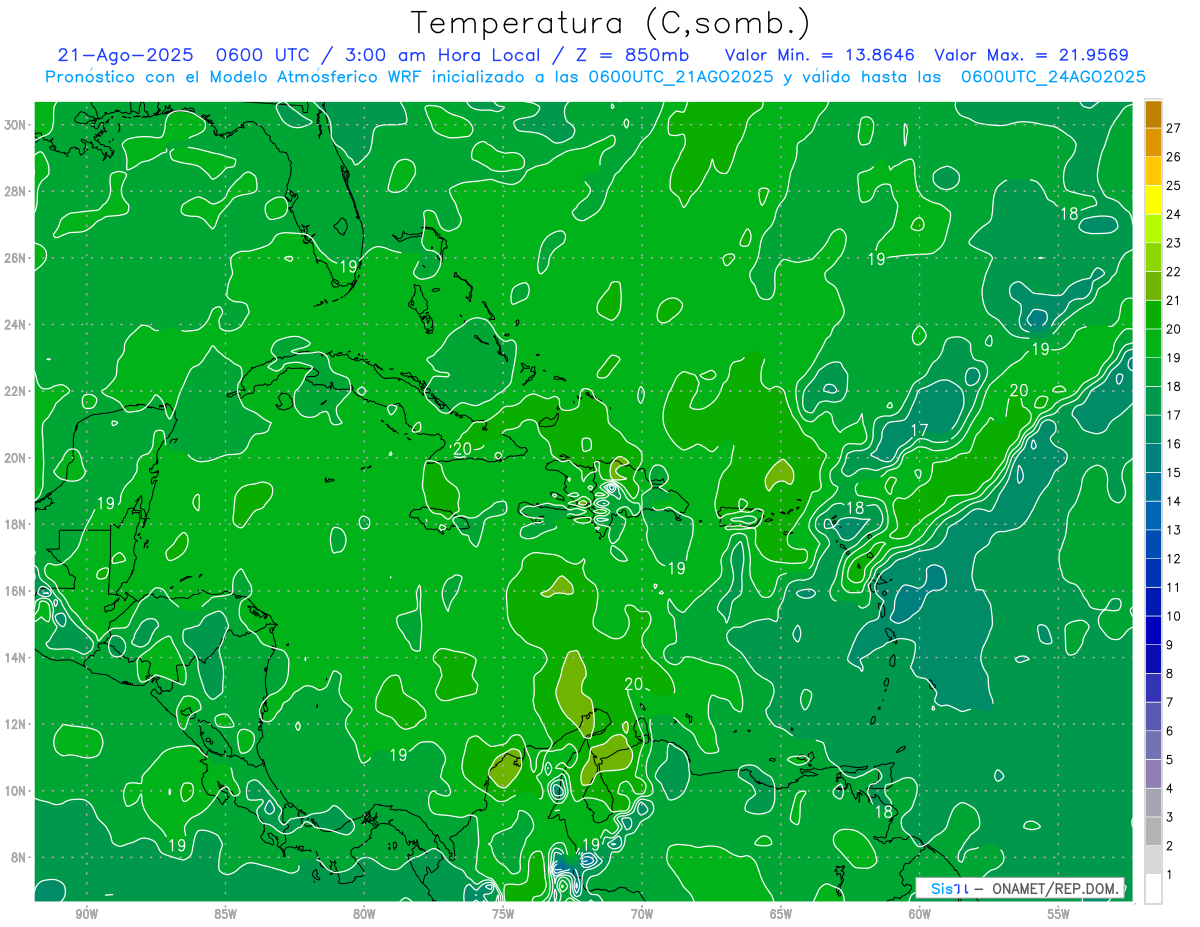
Task: Click latitude axis label "8N"
Action: tap(19, 857)
